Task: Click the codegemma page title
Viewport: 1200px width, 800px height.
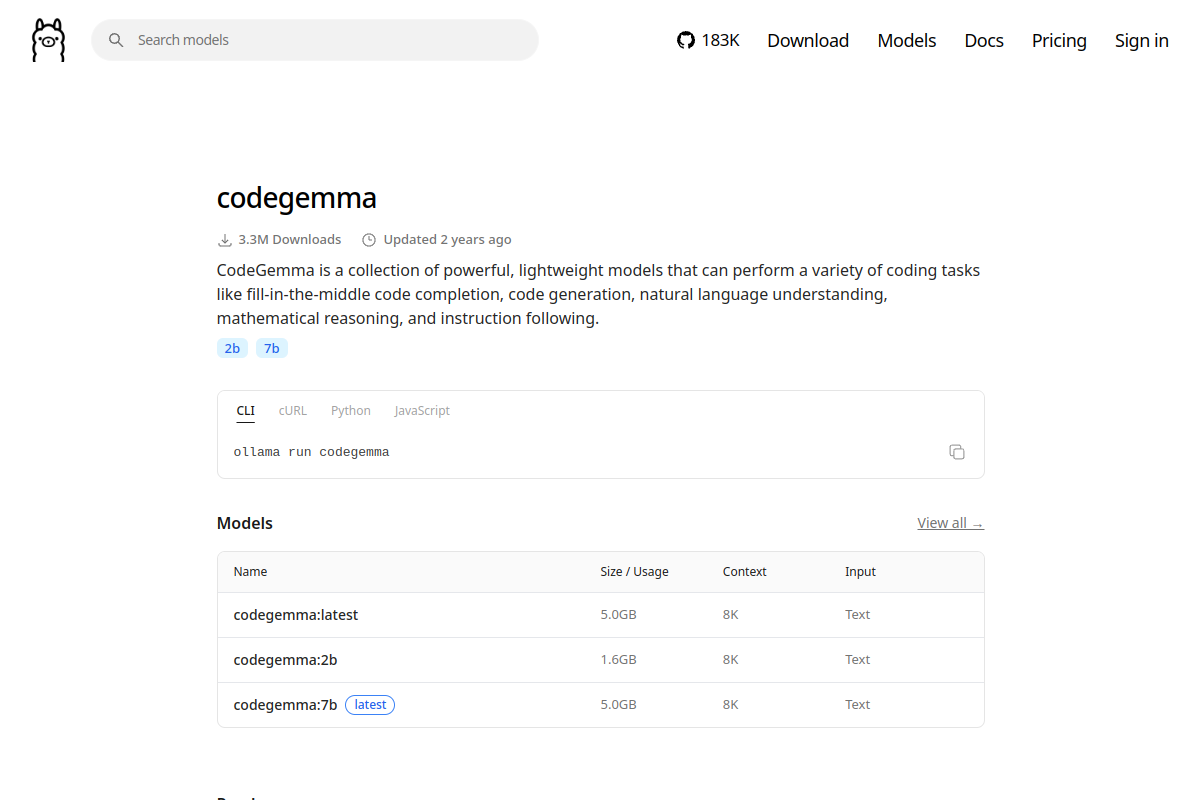Action: click(297, 198)
